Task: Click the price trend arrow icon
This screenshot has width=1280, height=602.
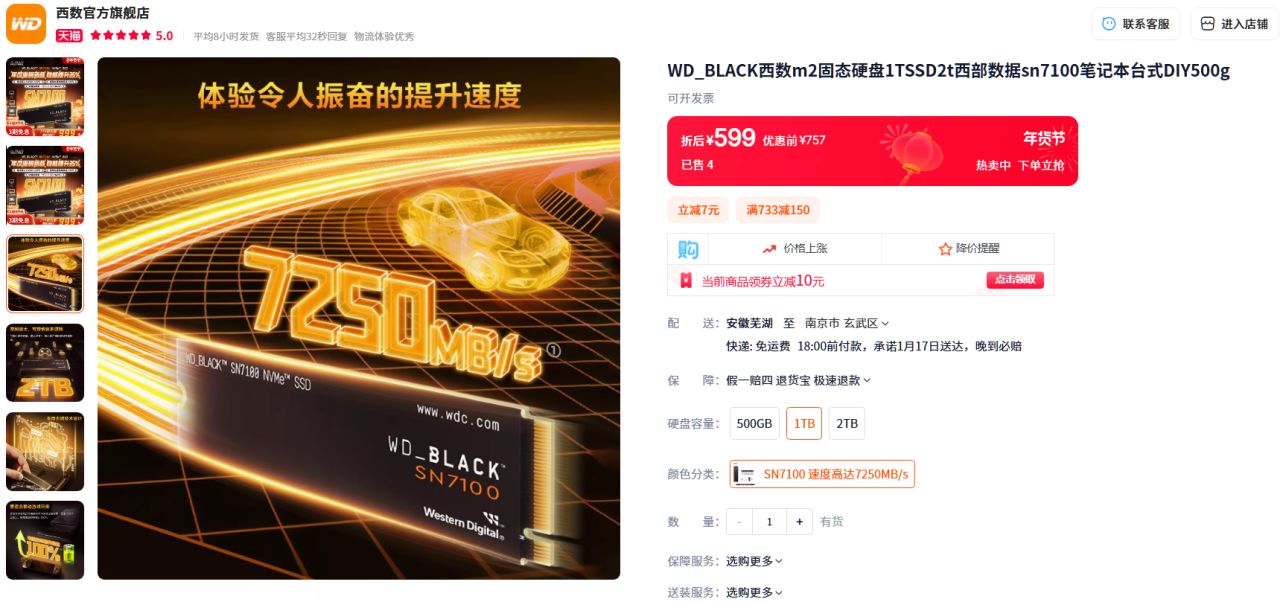Action: pos(769,248)
